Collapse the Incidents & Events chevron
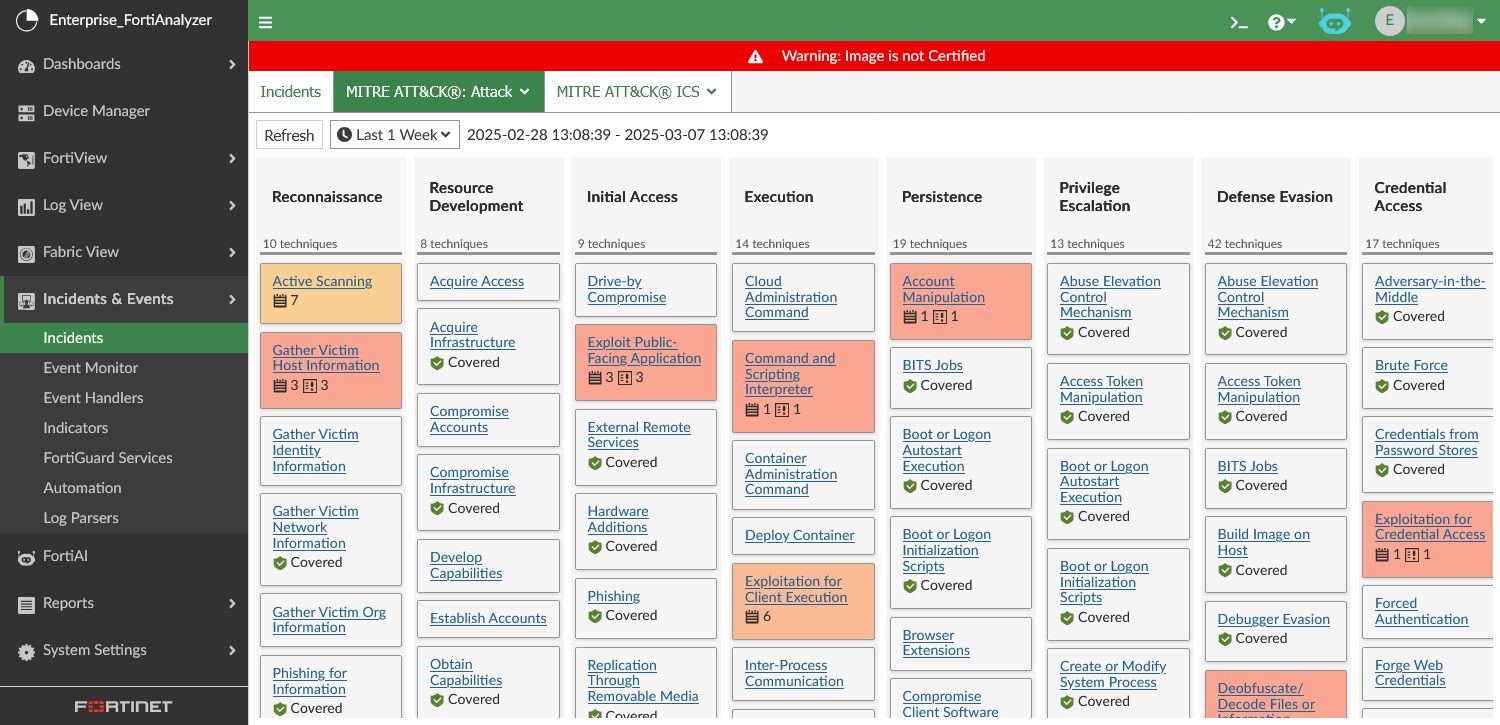This screenshot has height=725, width=1500. click(232, 300)
